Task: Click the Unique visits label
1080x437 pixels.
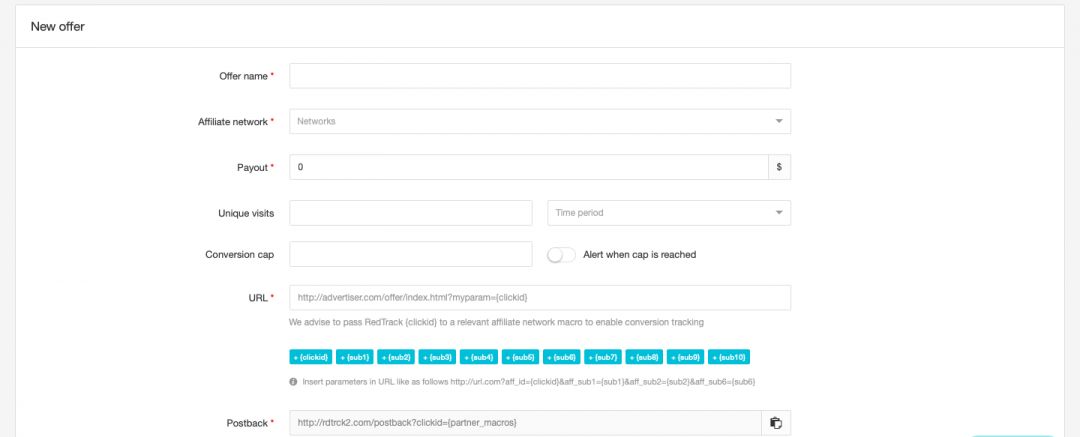Action: (x=246, y=213)
